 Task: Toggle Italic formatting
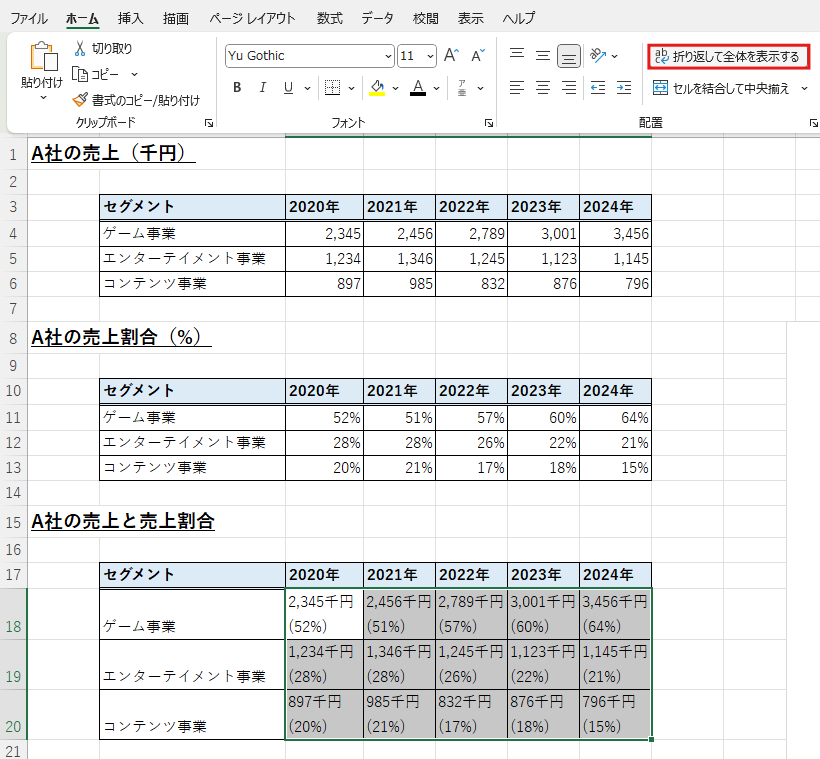pyautogui.click(x=263, y=88)
